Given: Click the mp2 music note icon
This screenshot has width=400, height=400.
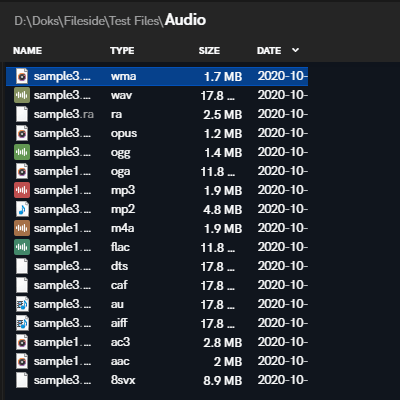Looking at the screenshot, I should click(22, 209).
